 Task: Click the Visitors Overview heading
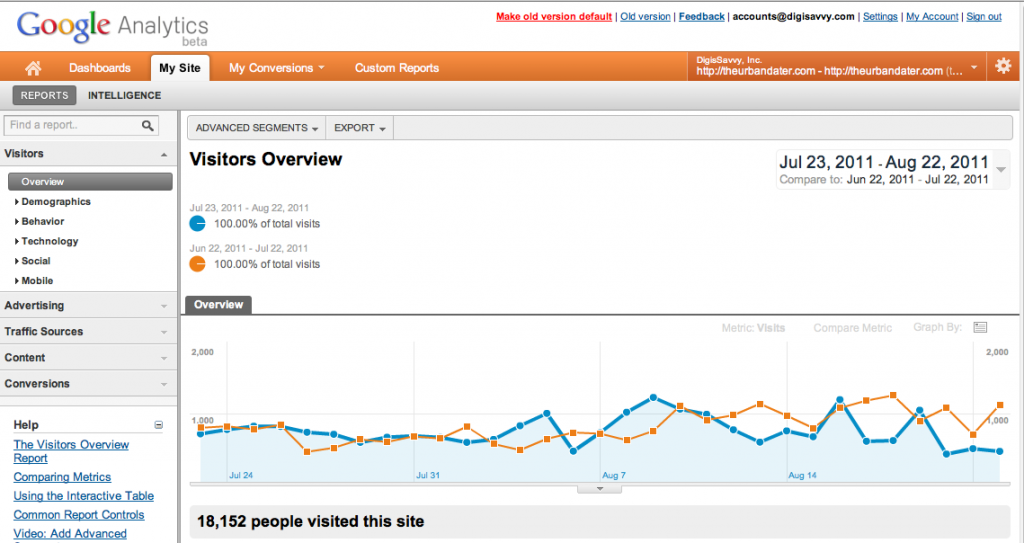point(266,159)
